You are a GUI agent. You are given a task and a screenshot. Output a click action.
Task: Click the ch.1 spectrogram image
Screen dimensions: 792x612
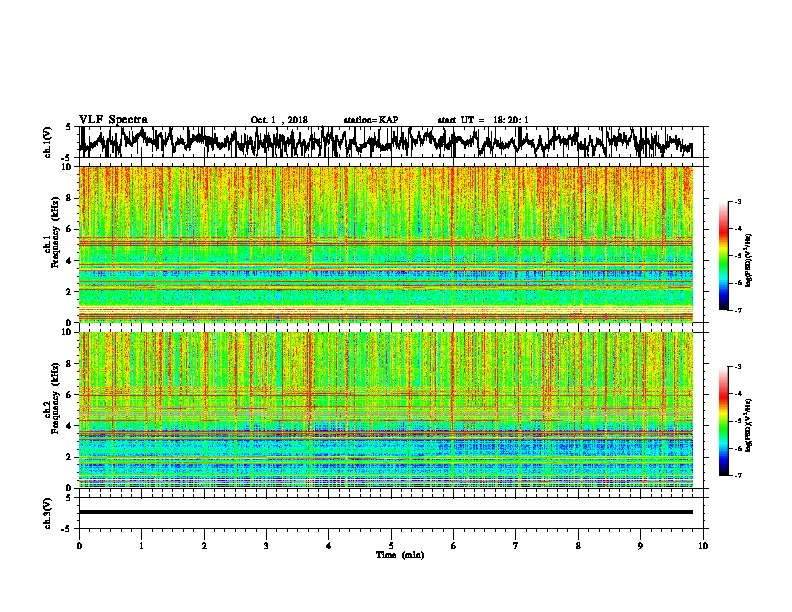pyautogui.click(x=385, y=244)
